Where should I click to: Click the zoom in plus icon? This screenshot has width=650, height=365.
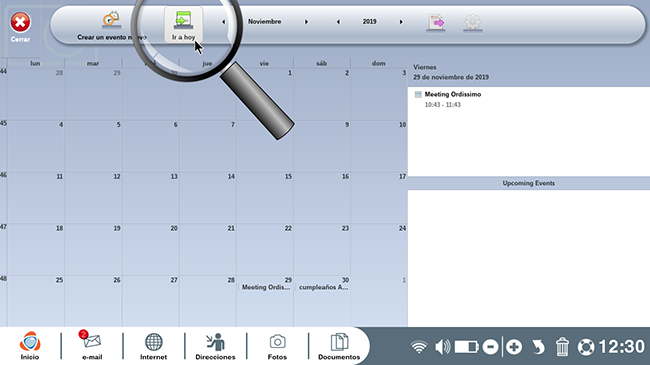click(x=514, y=347)
